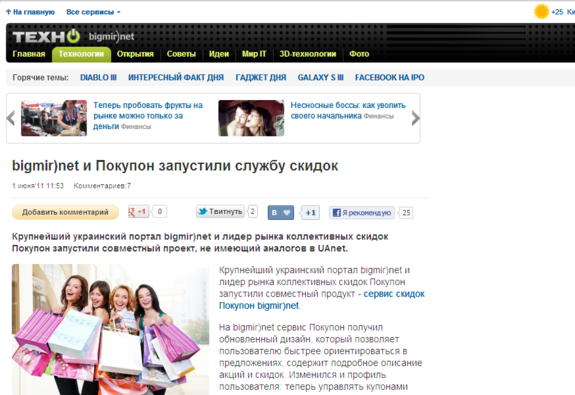This screenshot has height=395, width=575.
Task: Open ИНТЕРЕСНЫЙ ФАКТ ДНЯ topic
Action: [x=176, y=77]
